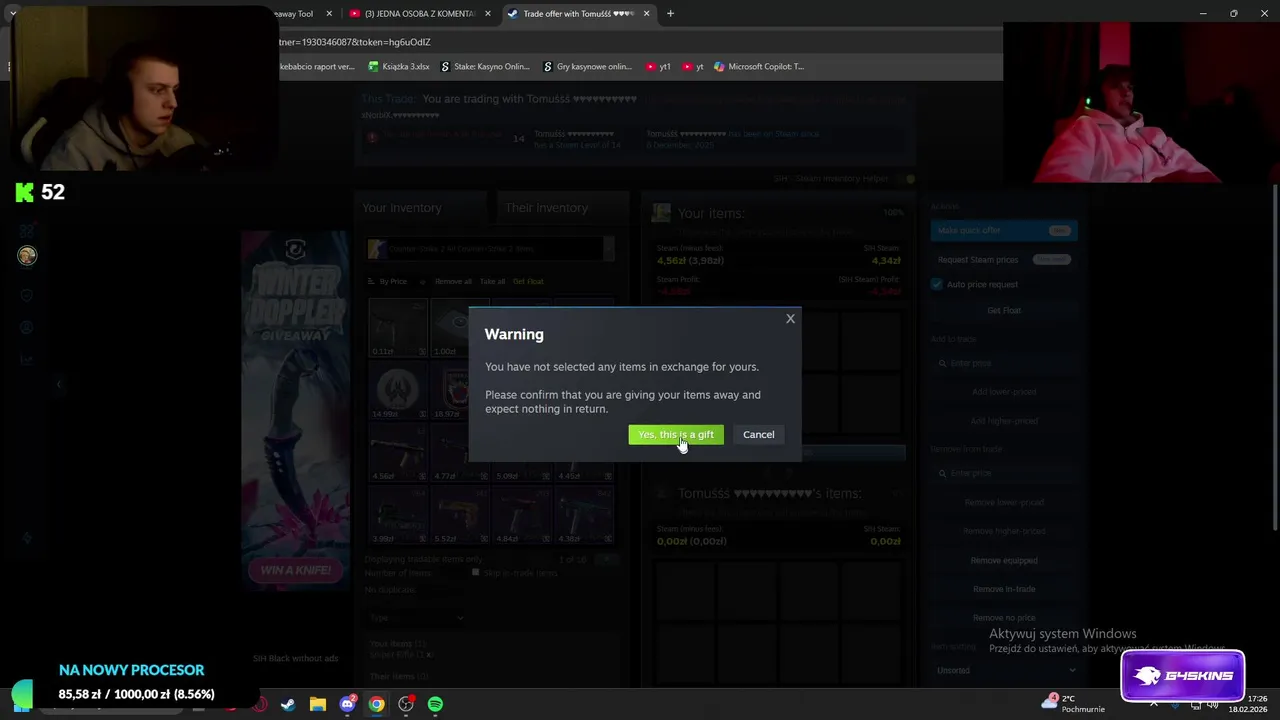1280x720 pixels.
Task: Open the Winter Doppler Giveaway banner
Action: pos(295,410)
